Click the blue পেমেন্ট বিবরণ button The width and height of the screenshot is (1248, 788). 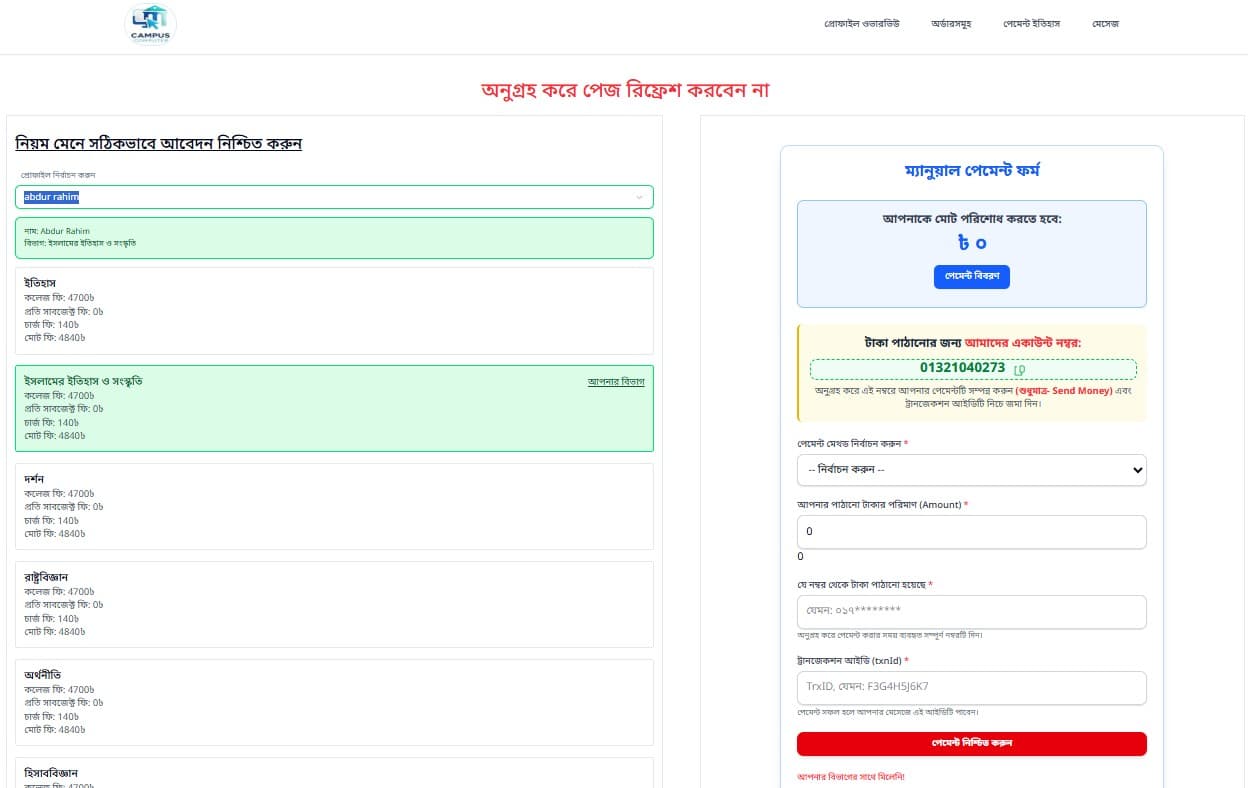pyautogui.click(x=971, y=277)
